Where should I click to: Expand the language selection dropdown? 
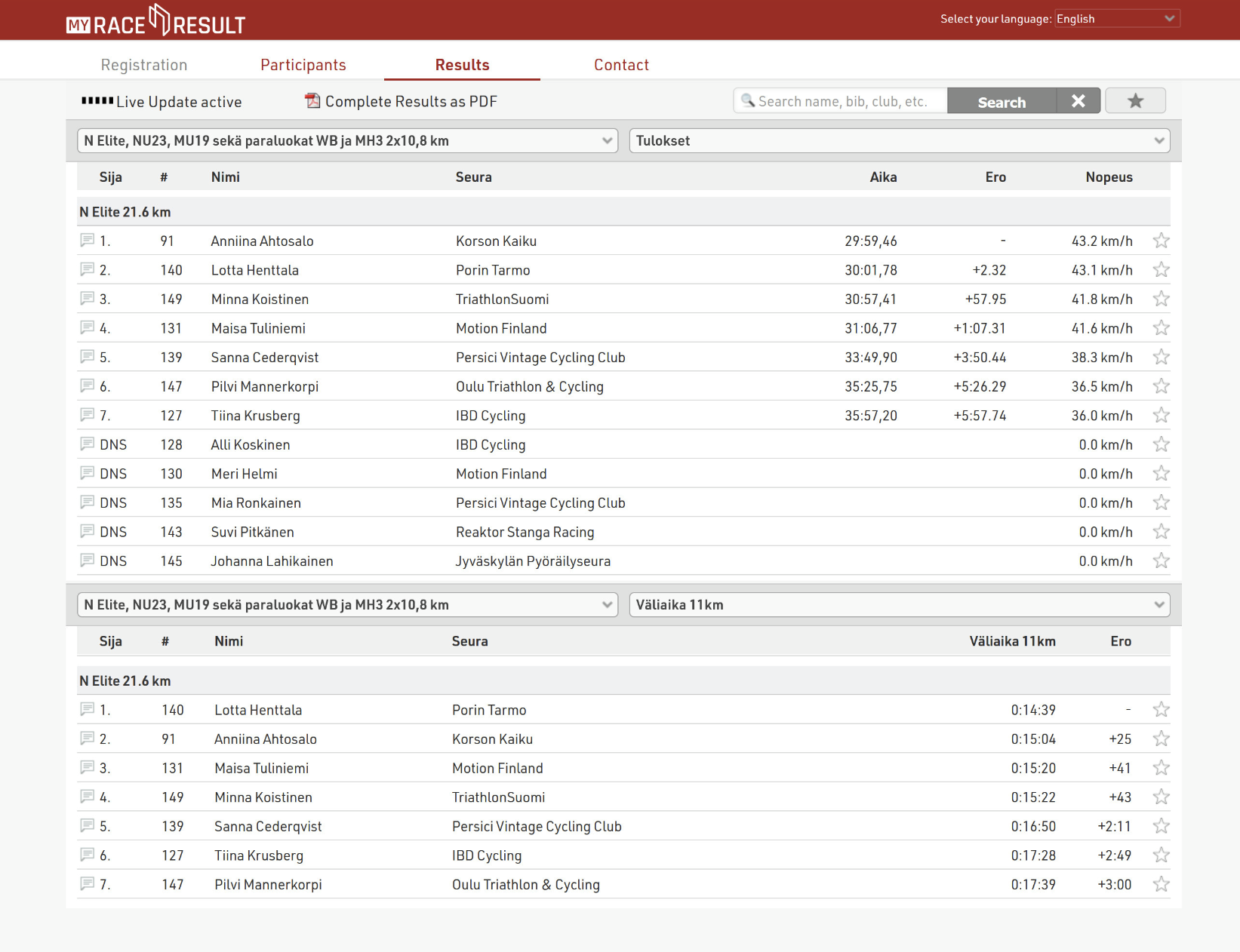click(x=1116, y=19)
